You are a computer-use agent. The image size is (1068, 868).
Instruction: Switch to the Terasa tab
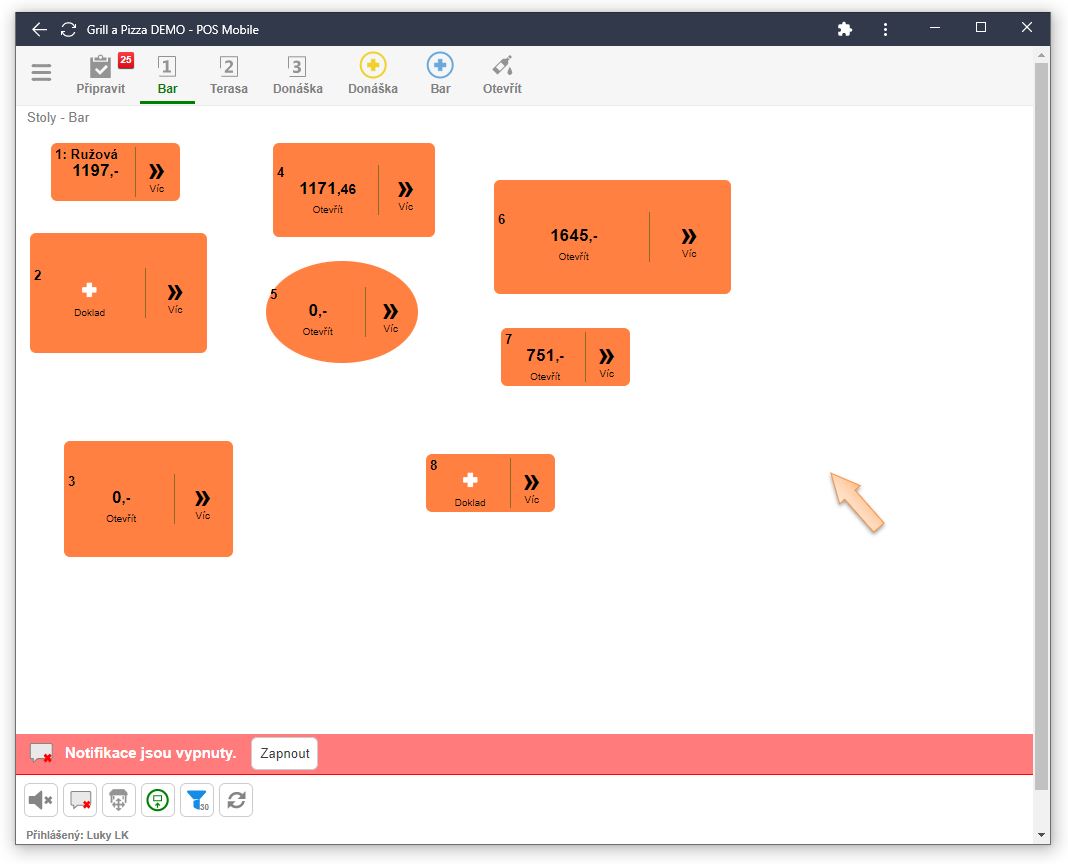(x=229, y=75)
